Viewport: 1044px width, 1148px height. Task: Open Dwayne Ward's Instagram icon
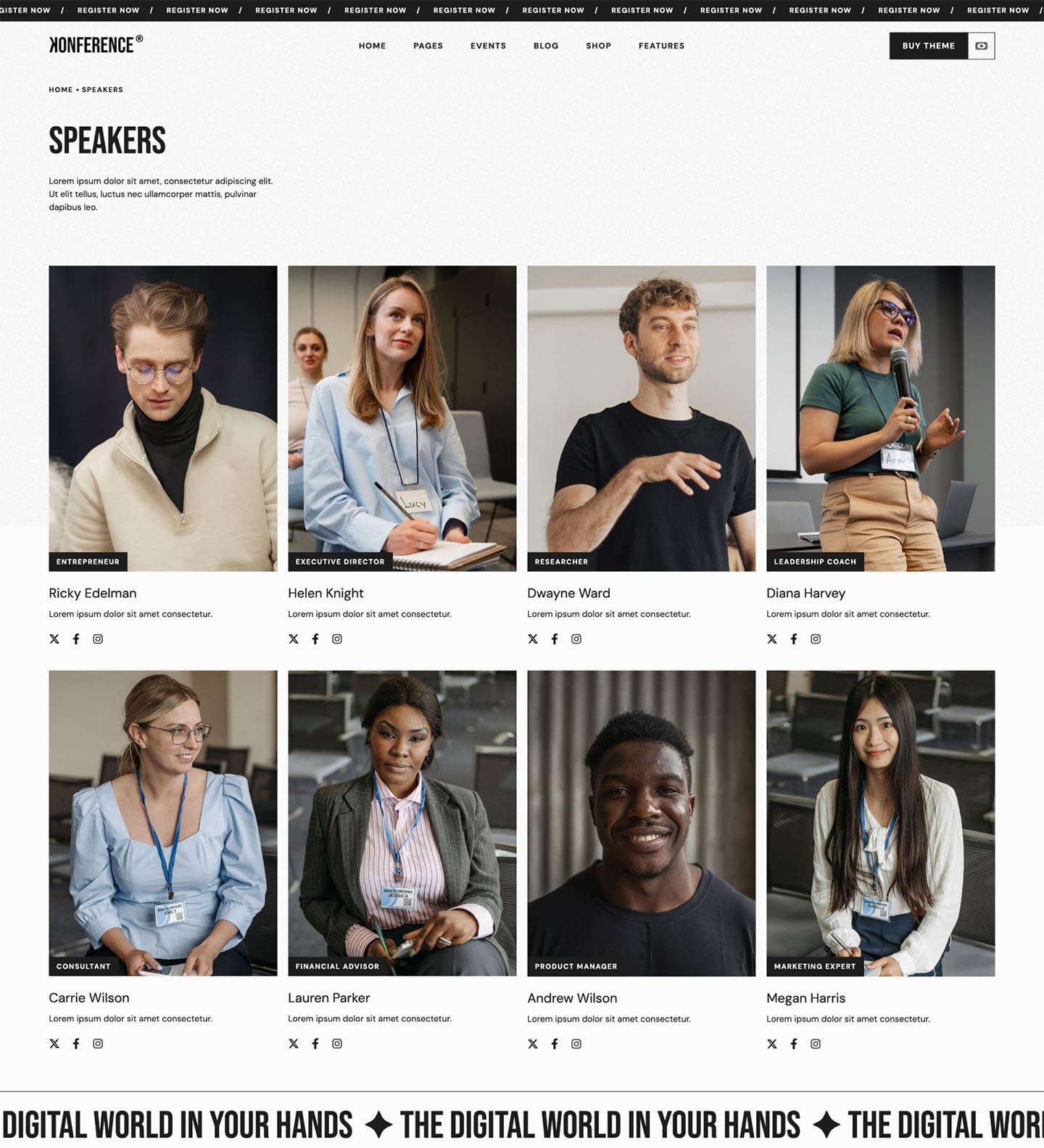[x=576, y=639]
